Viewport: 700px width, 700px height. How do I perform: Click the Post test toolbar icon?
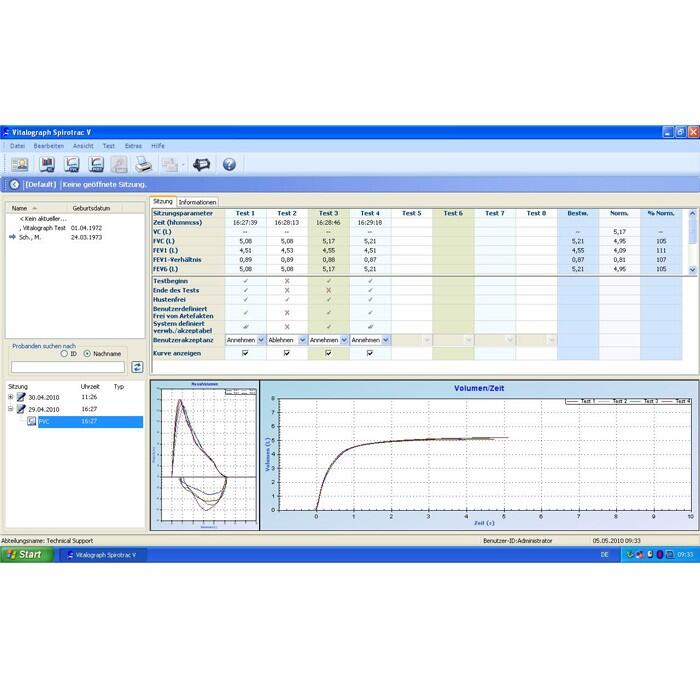[96, 164]
